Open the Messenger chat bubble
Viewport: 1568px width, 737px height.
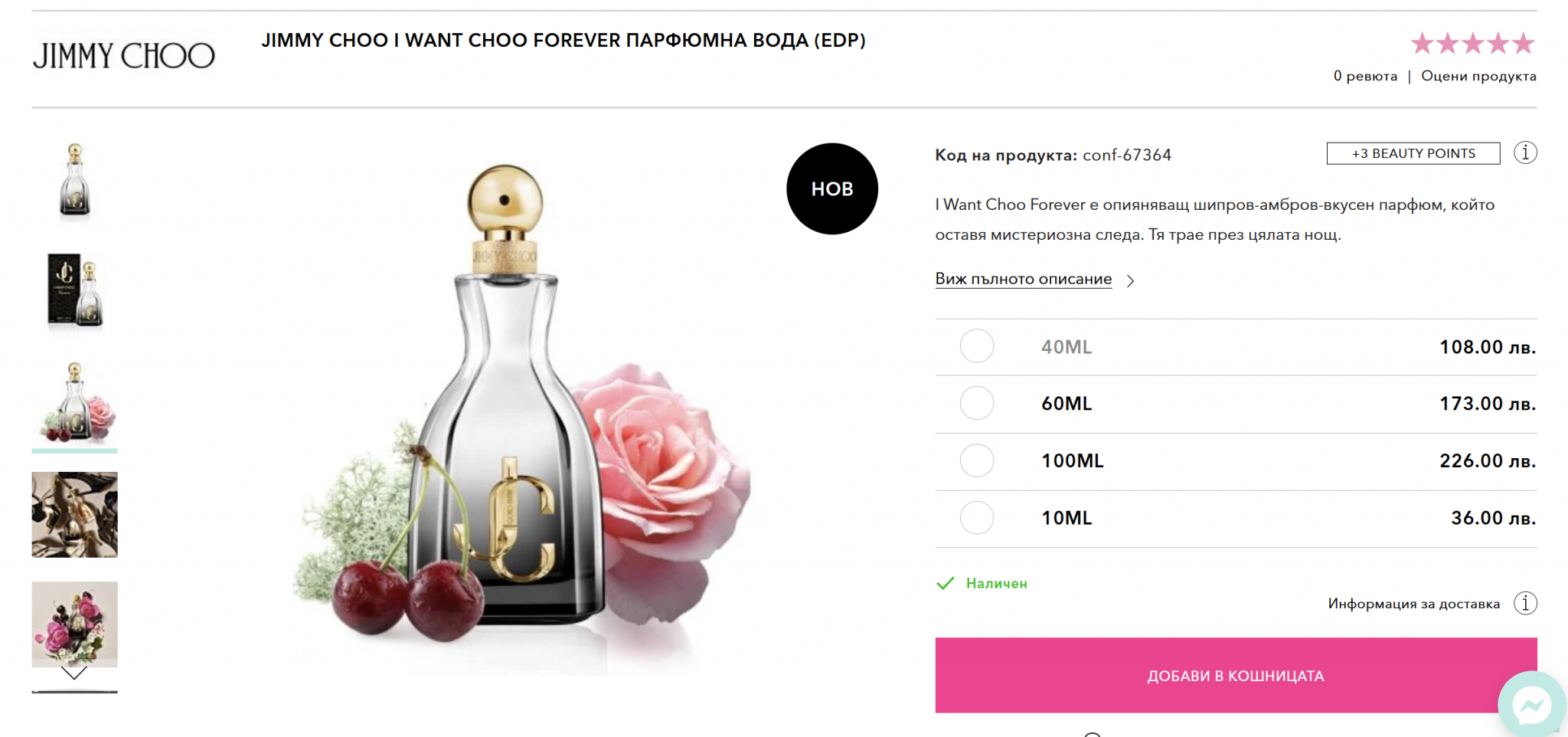pos(1531,704)
